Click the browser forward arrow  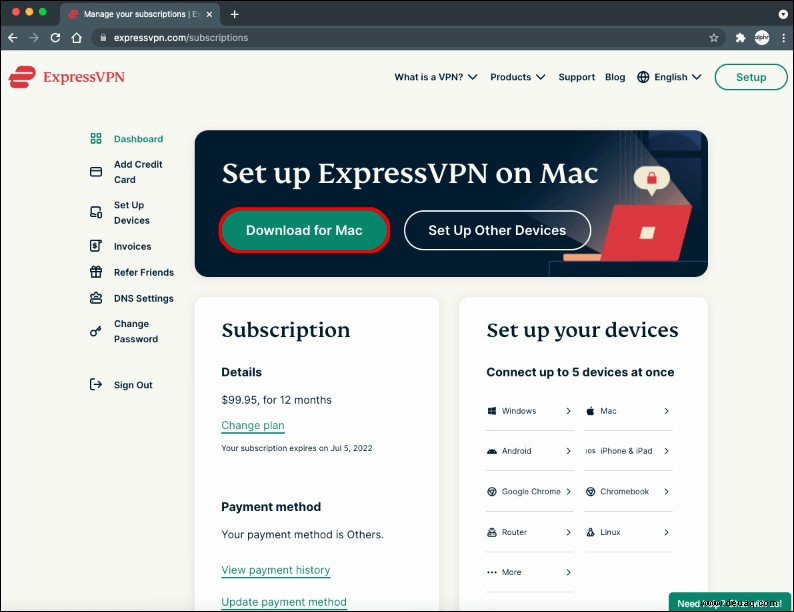point(34,37)
